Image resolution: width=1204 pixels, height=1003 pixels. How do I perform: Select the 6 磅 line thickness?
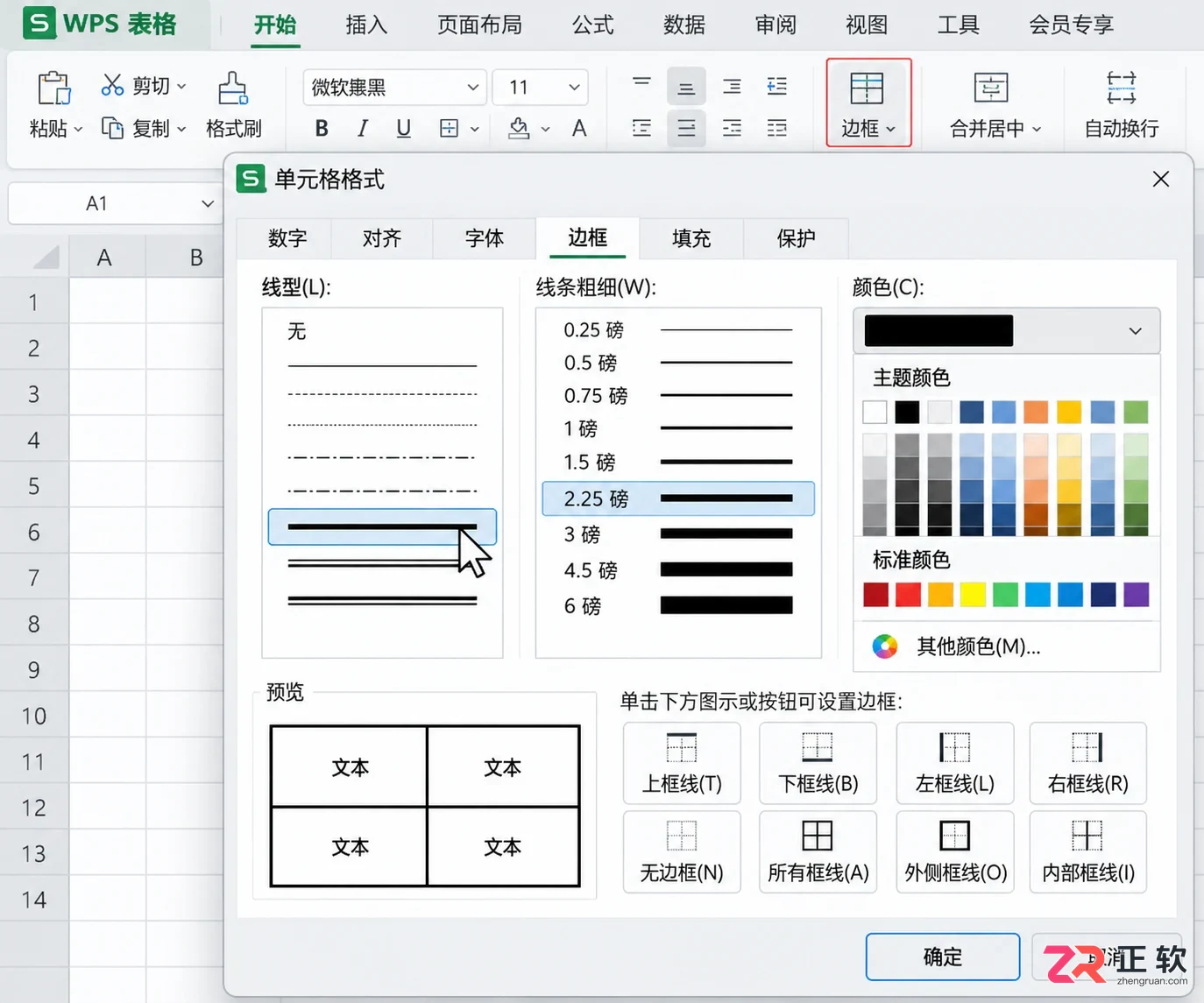[678, 605]
